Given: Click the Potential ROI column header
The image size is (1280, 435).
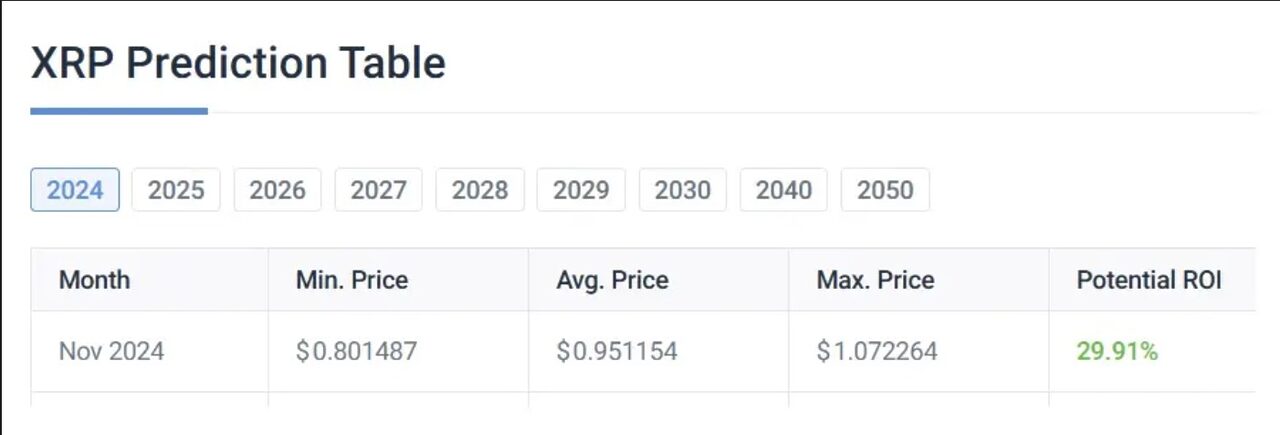Looking at the screenshot, I should click(x=1149, y=280).
